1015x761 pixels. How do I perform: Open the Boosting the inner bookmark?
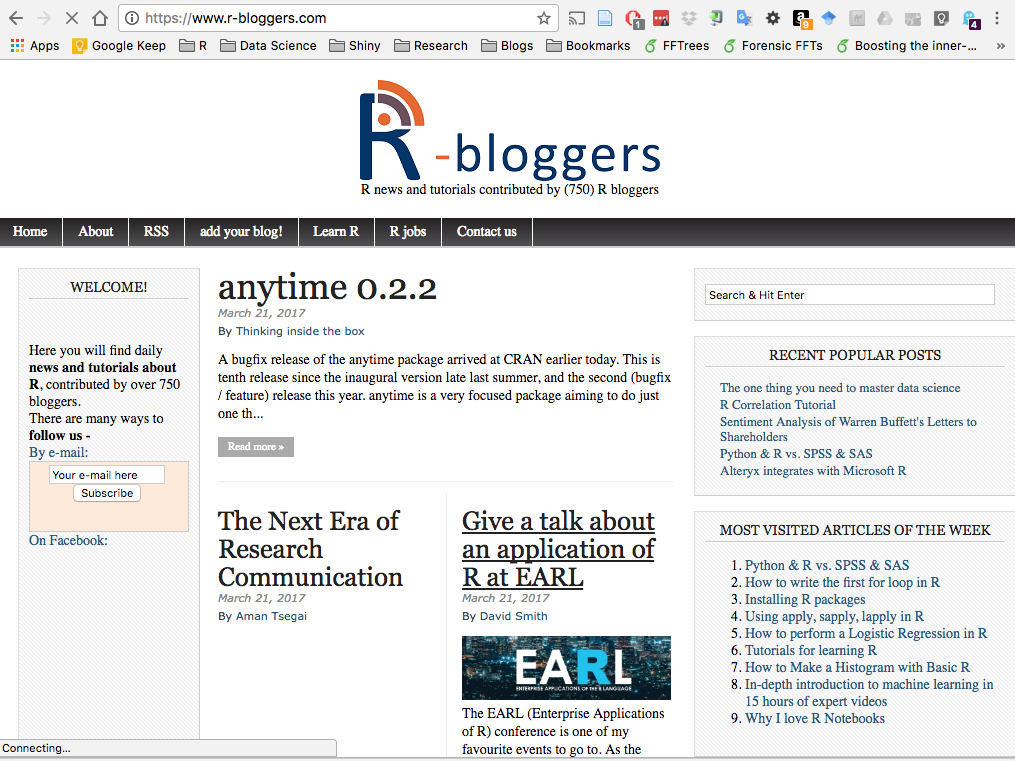[x=906, y=45]
